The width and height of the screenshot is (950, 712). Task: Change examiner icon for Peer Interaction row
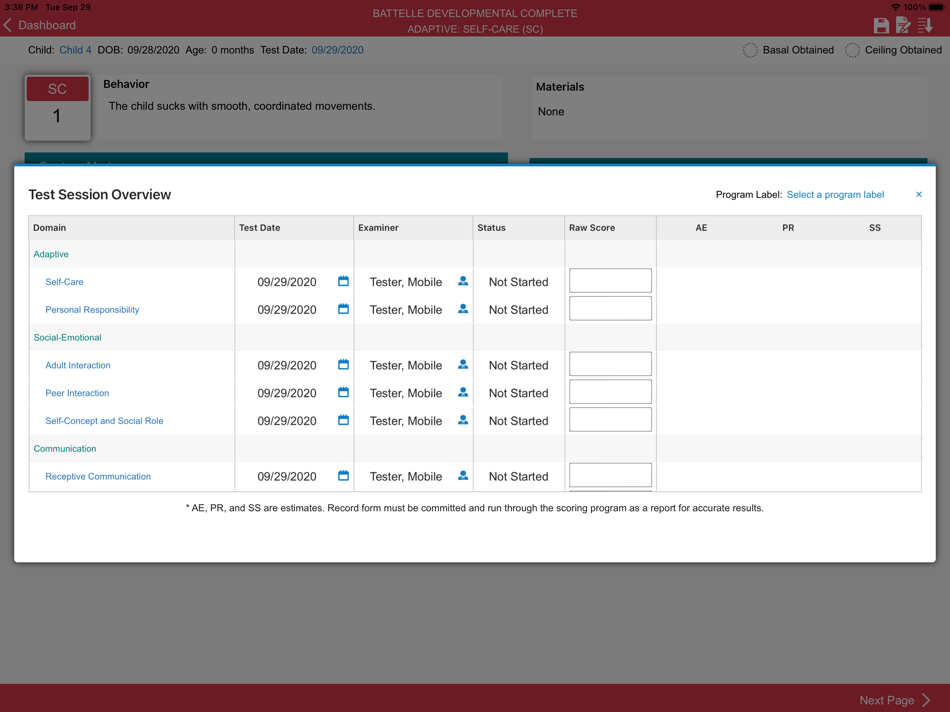pos(463,393)
